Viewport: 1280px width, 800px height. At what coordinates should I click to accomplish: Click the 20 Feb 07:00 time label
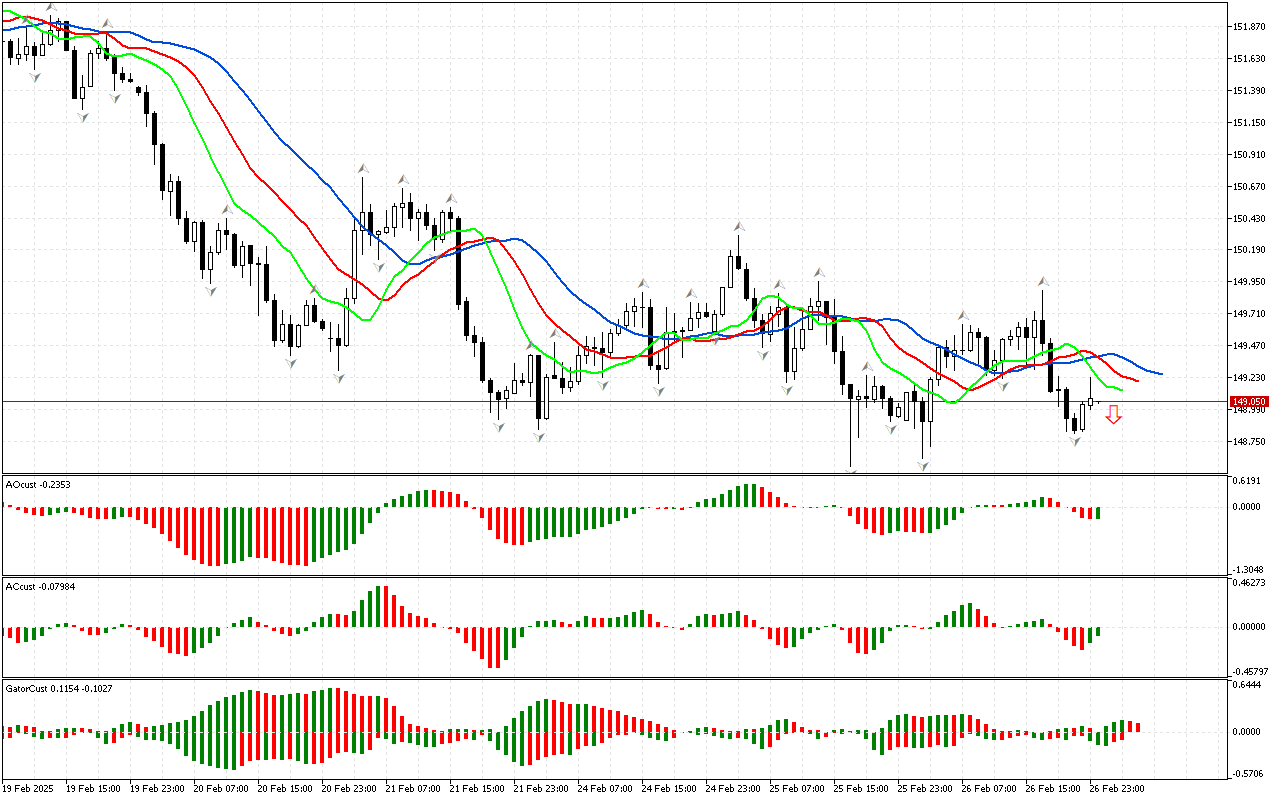[x=221, y=789]
